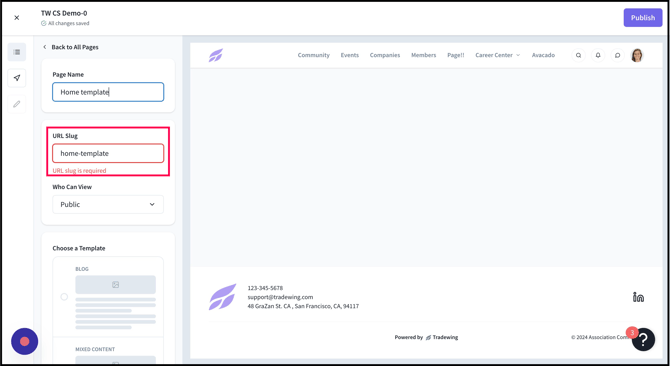Open the notifications bell icon
Viewport: 670px width, 366px height.
click(598, 55)
